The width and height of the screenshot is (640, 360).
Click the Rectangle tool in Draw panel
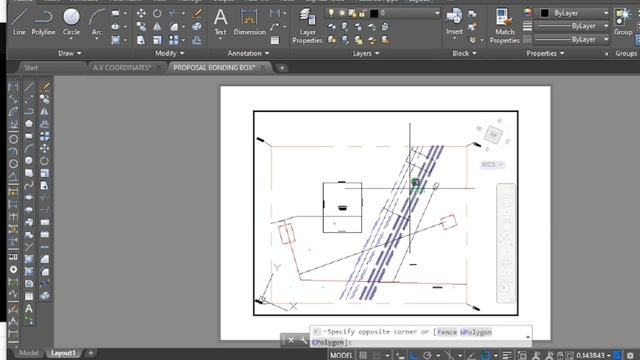(x=116, y=13)
